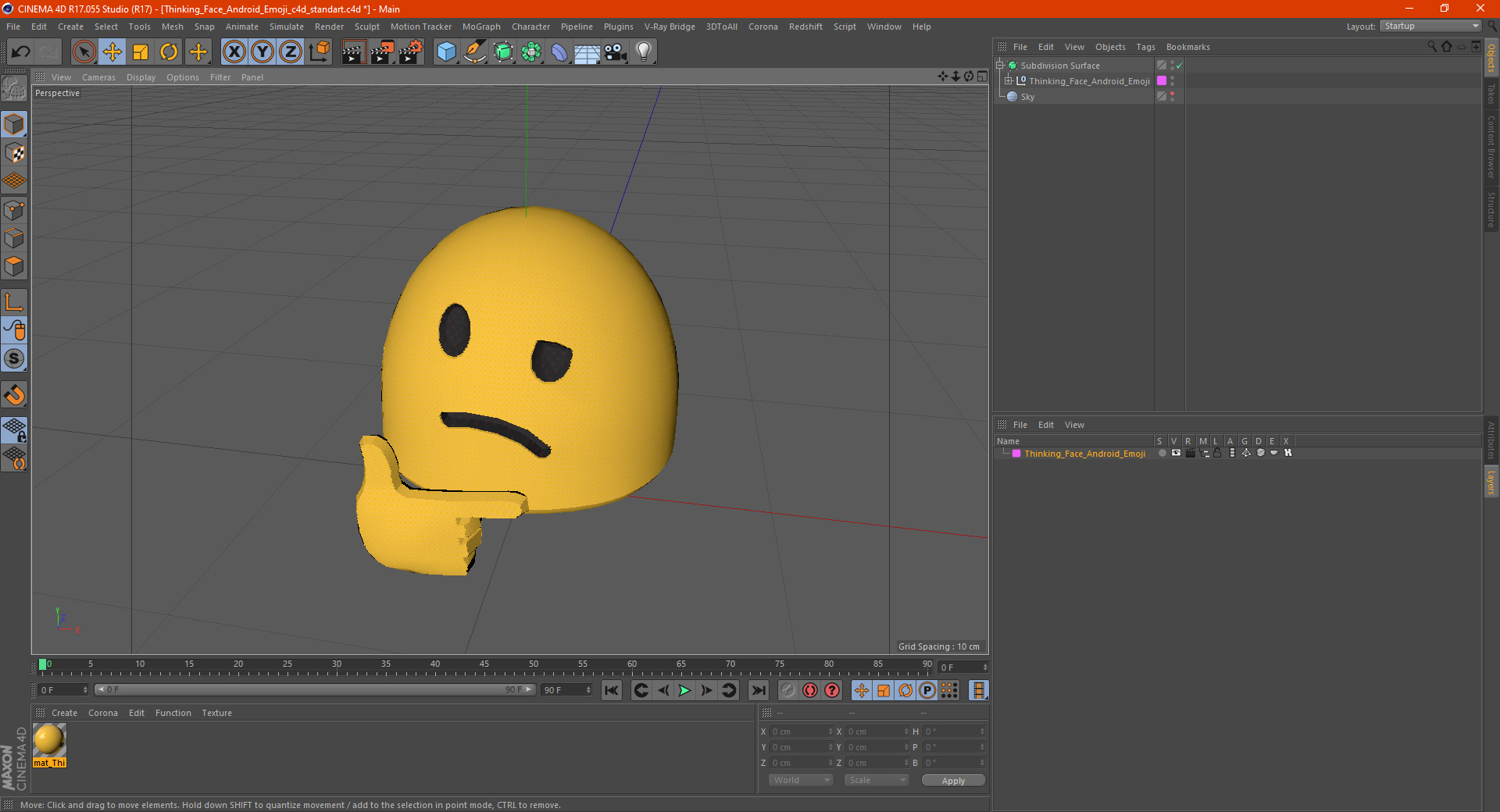Switch to Polygons mode

[x=14, y=266]
